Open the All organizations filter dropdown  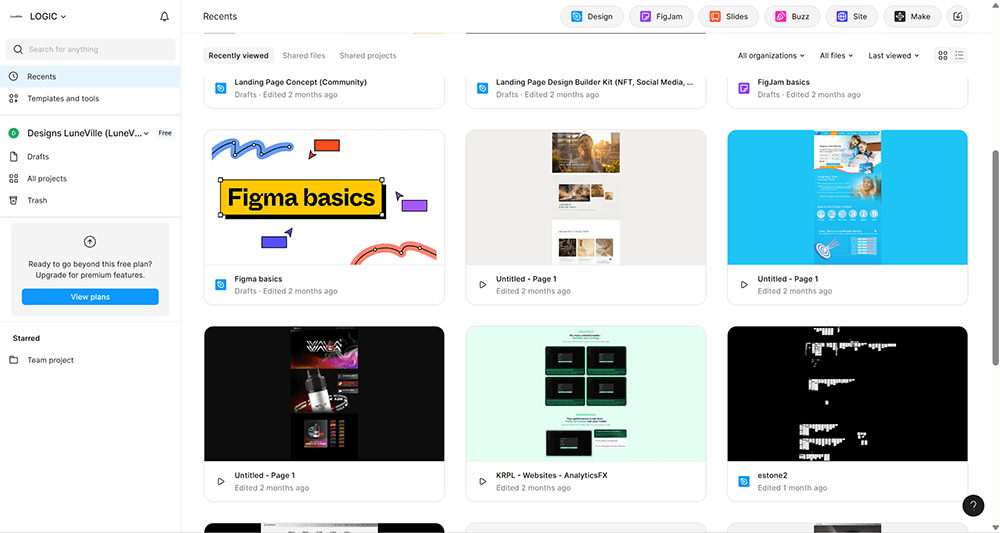click(x=771, y=55)
